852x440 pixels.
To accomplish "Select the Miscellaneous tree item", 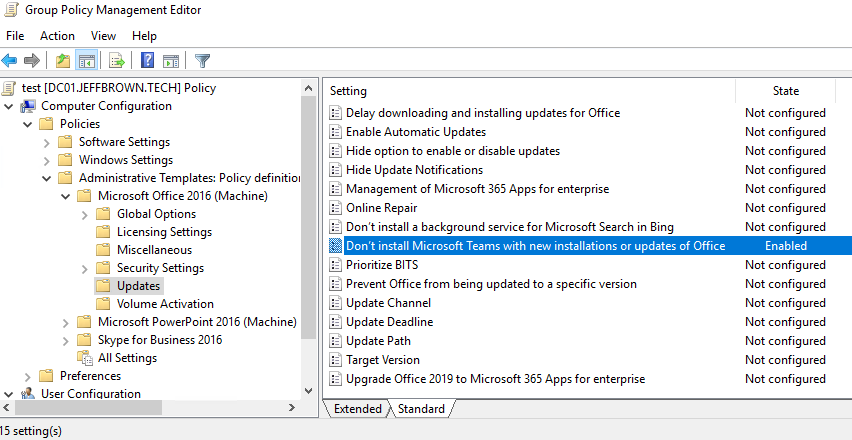I will click(154, 250).
